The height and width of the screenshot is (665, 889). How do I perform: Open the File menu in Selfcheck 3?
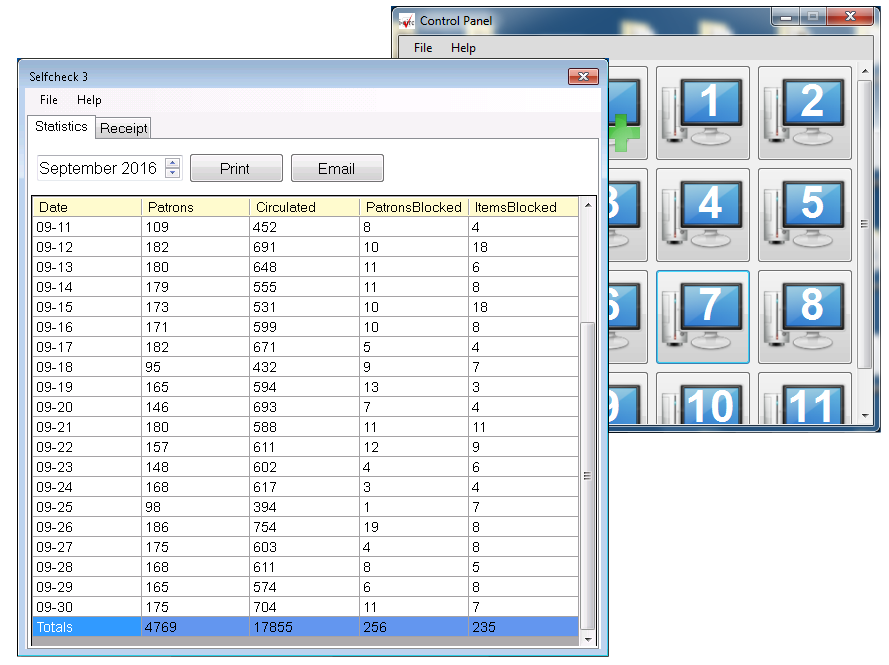[49, 100]
